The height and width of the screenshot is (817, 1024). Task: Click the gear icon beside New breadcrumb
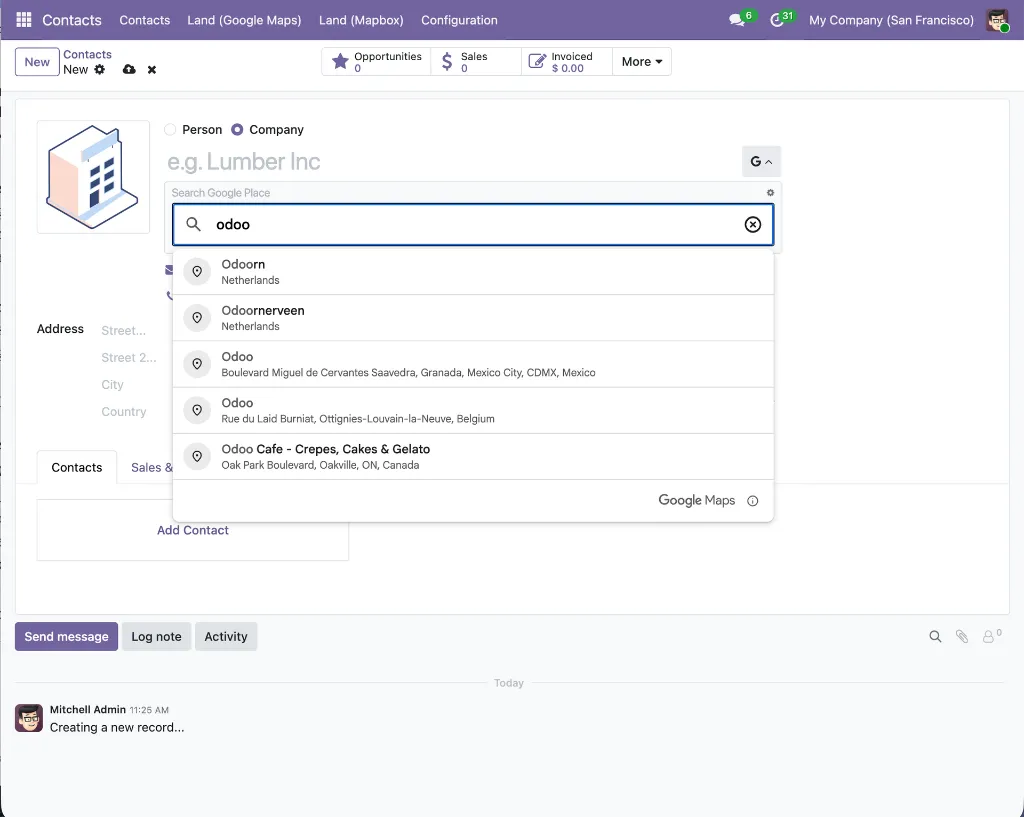(99, 69)
